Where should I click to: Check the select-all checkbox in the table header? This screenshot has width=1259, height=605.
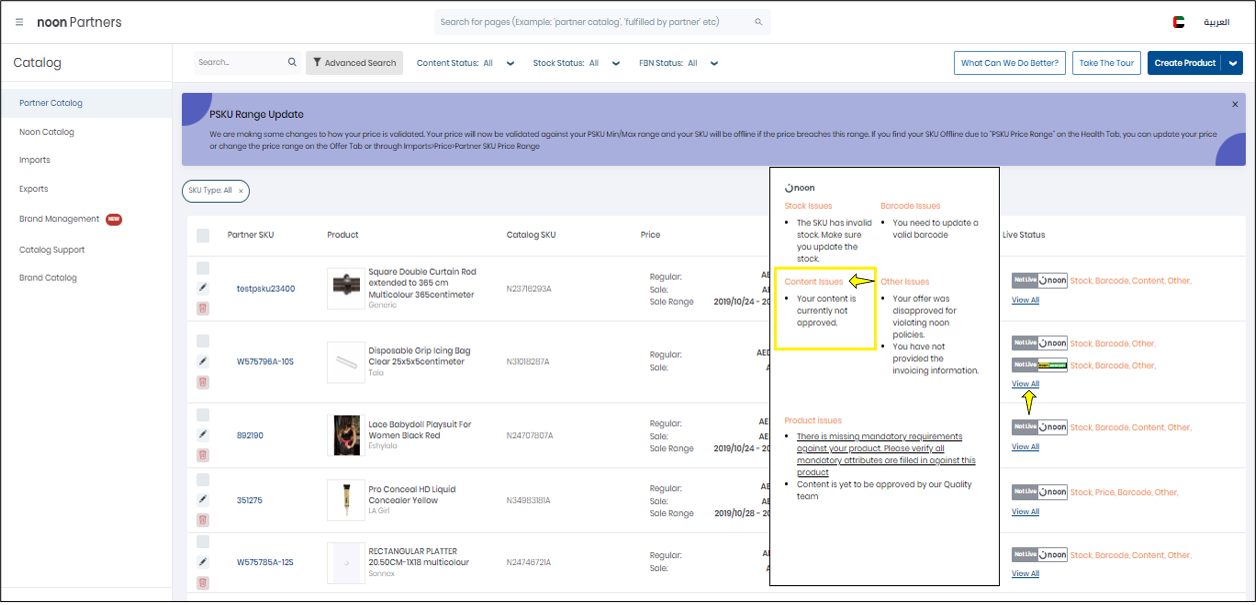[203, 234]
